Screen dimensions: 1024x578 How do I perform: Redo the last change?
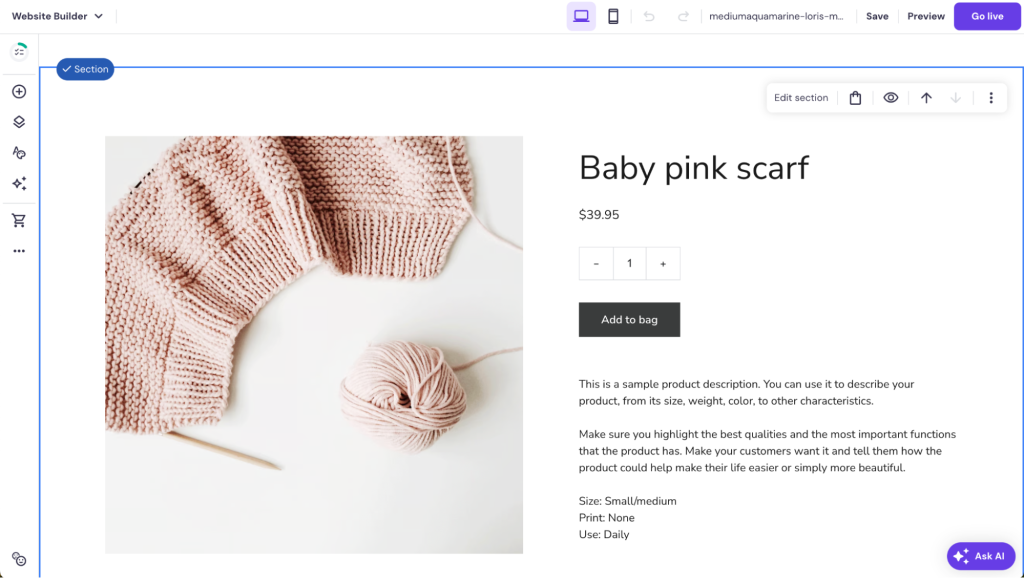[x=682, y=16]
